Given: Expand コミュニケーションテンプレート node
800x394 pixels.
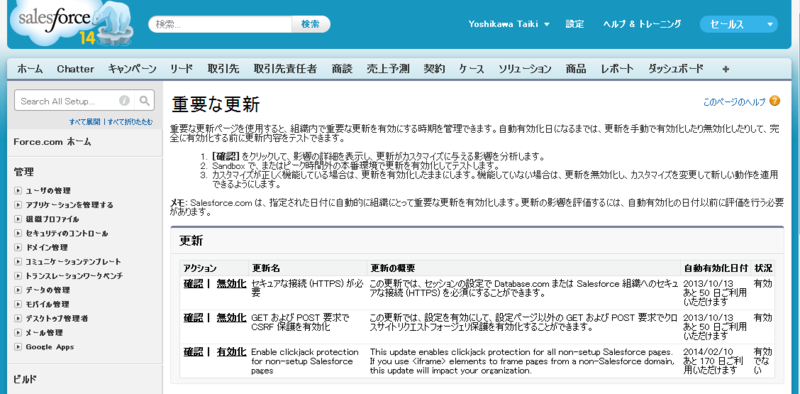Looking at the screenshot, I should coord(18,262).
